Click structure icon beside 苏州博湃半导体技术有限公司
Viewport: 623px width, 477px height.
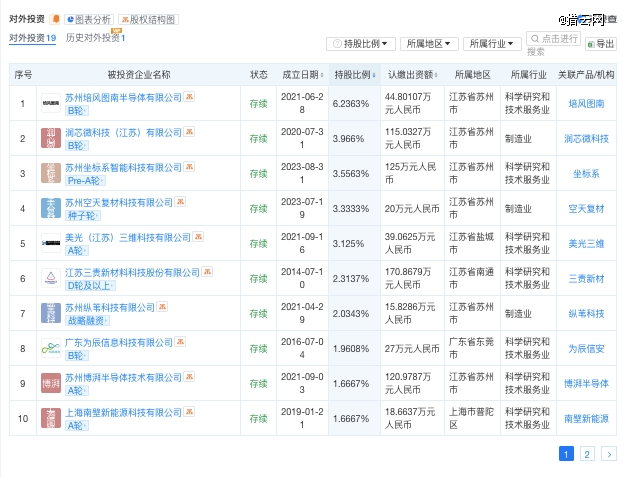click(189, 377)
